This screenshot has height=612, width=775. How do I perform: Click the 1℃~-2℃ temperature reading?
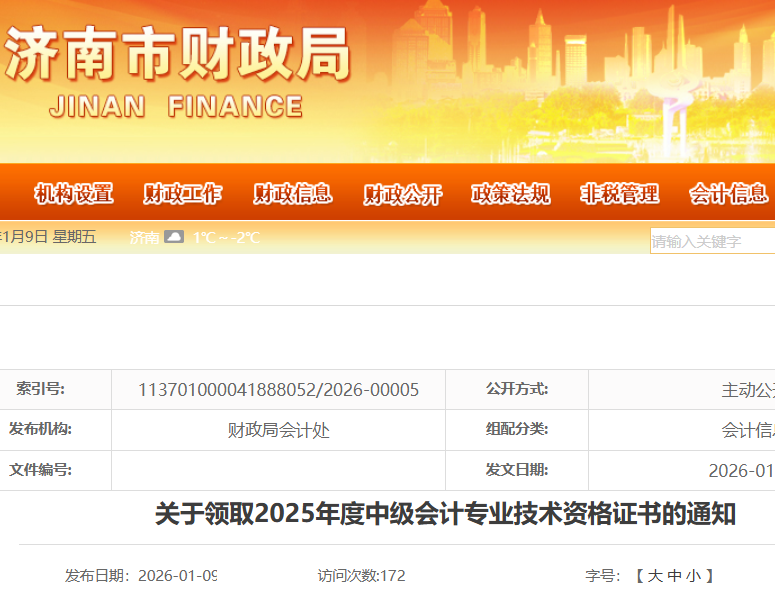(226, 238)
